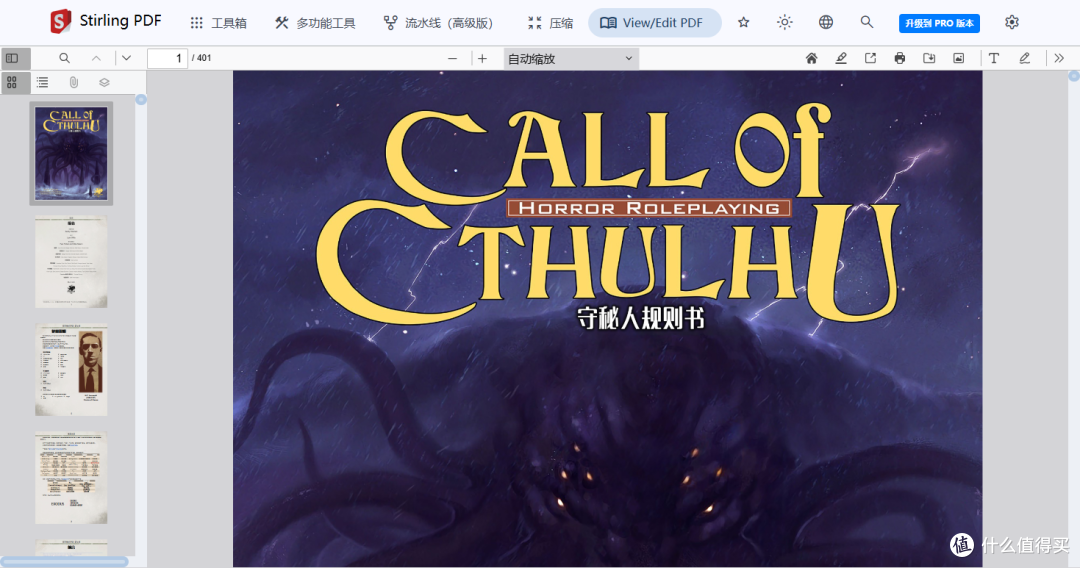Open the settings gear icon
This screenshot has width=1080, height=568.
1011,22
